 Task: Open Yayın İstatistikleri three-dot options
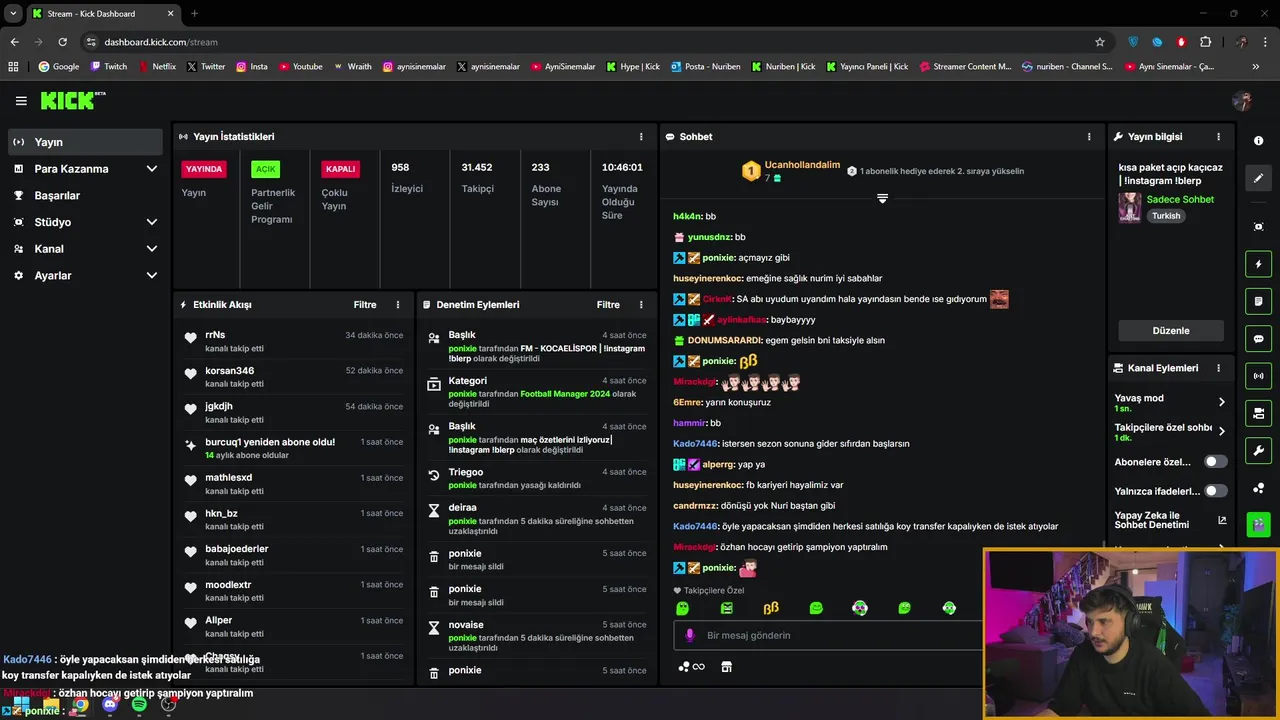coord(641,137)
